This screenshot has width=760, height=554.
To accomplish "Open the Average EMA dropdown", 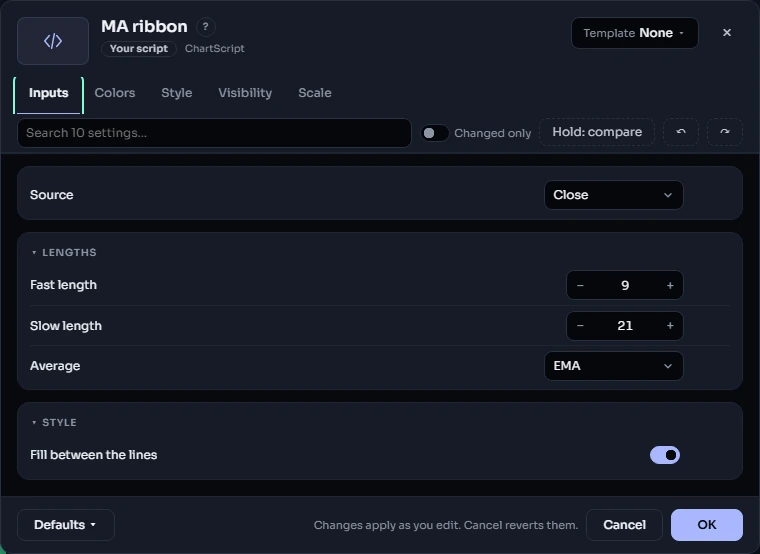I will pos(614,366).
